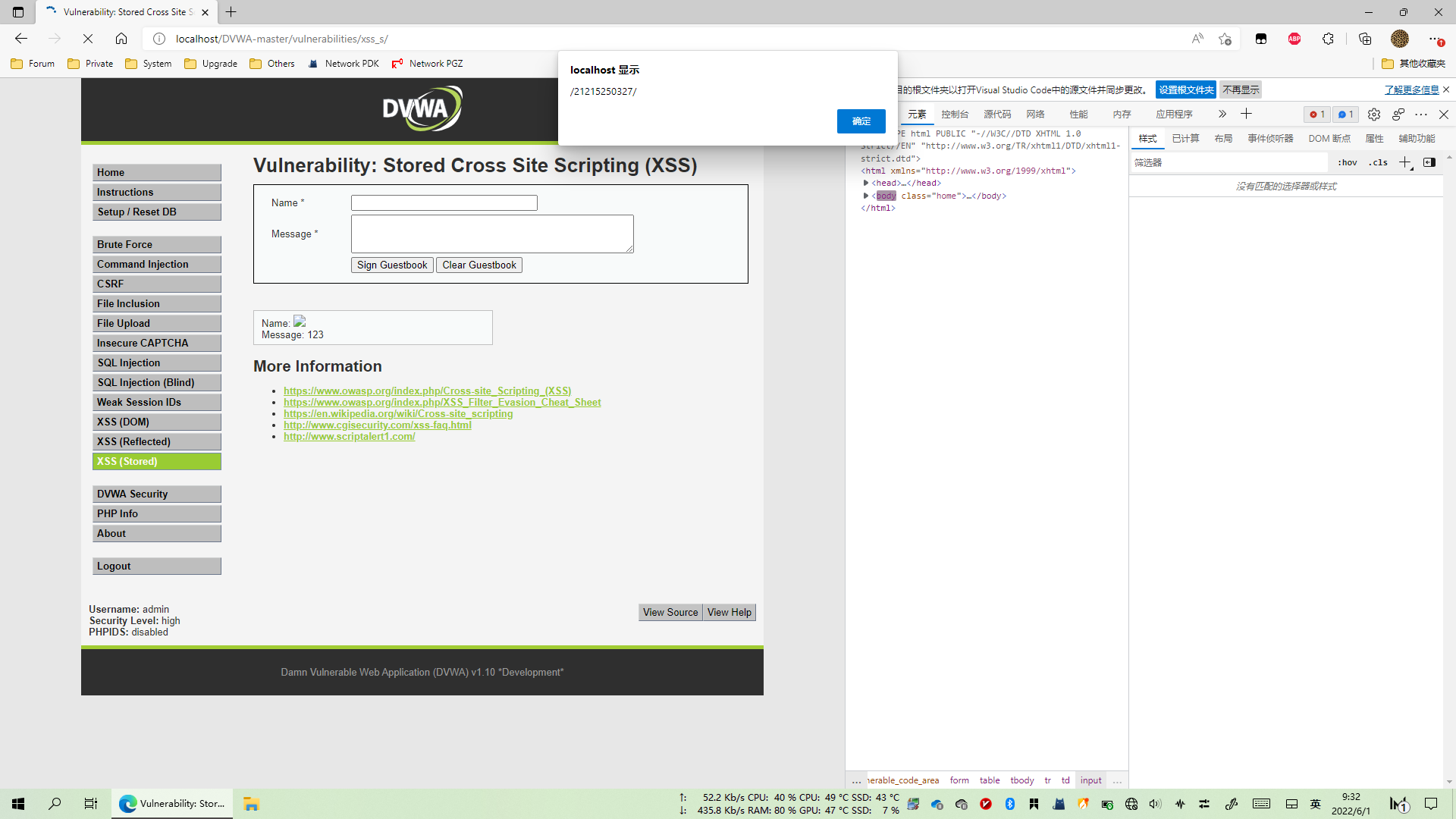The width and height of the screenshot is (1456, 819).
Task: Go to browser home page icon
Action: pos(121,39)
